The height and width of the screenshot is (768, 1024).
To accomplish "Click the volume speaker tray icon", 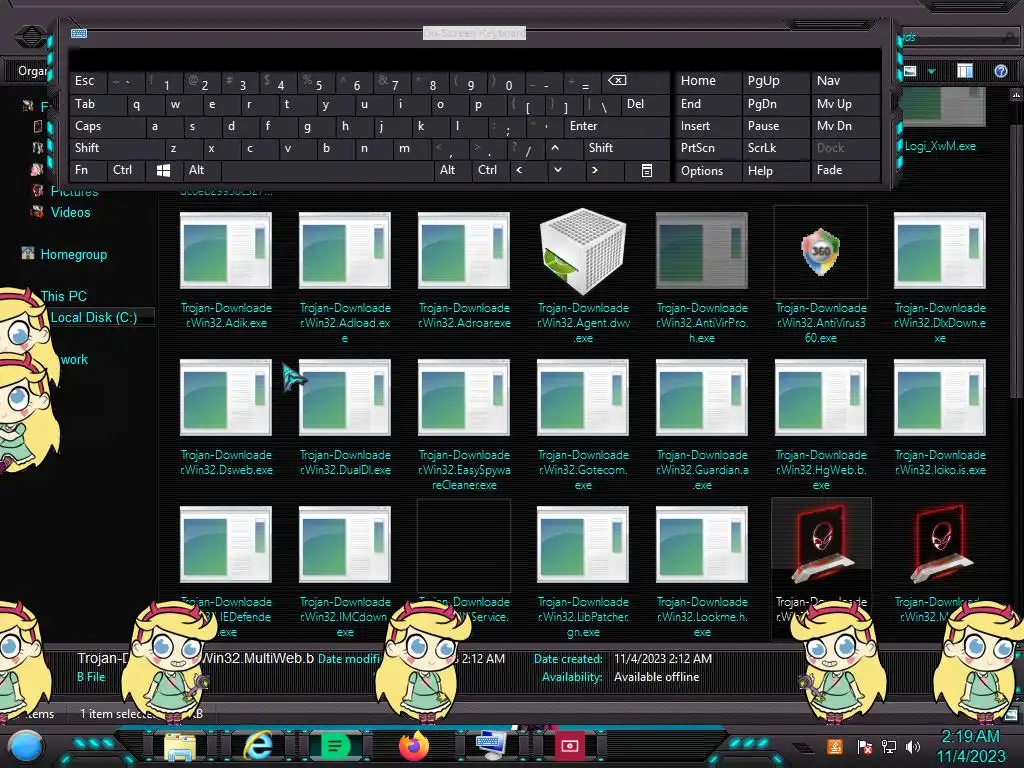I will (913, 746).
